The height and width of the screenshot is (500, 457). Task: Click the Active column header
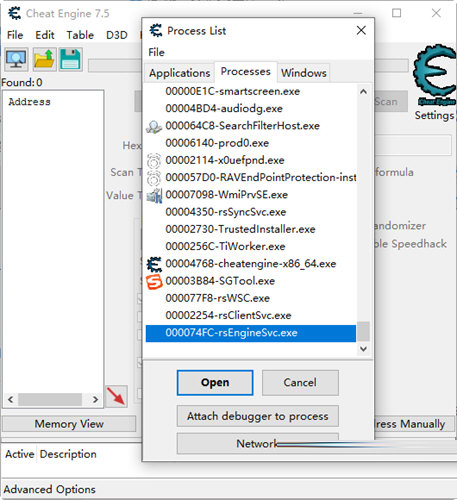coord(20,454)
